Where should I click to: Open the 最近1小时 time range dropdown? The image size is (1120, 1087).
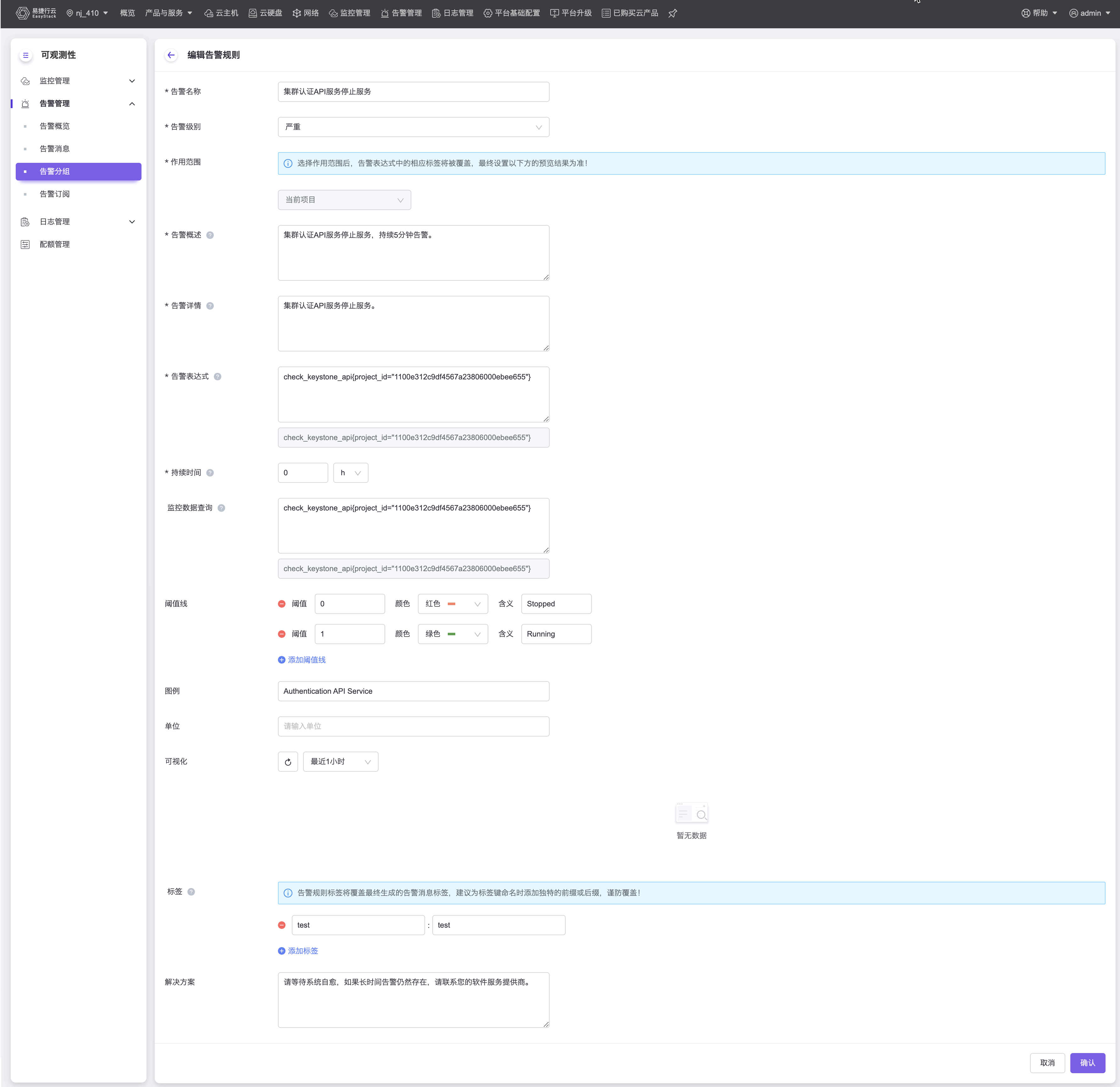click(341, 761)
